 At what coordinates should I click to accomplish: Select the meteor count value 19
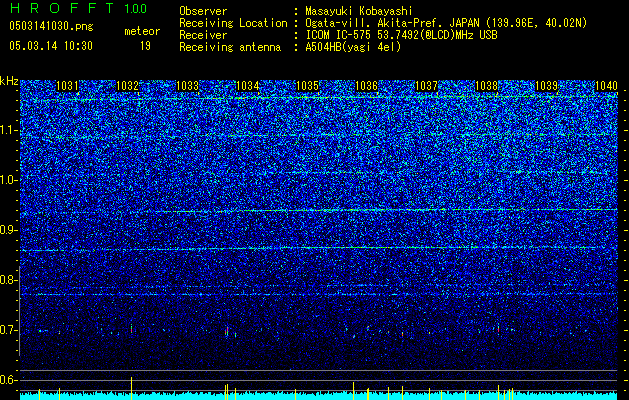click(x=145, y=46)
